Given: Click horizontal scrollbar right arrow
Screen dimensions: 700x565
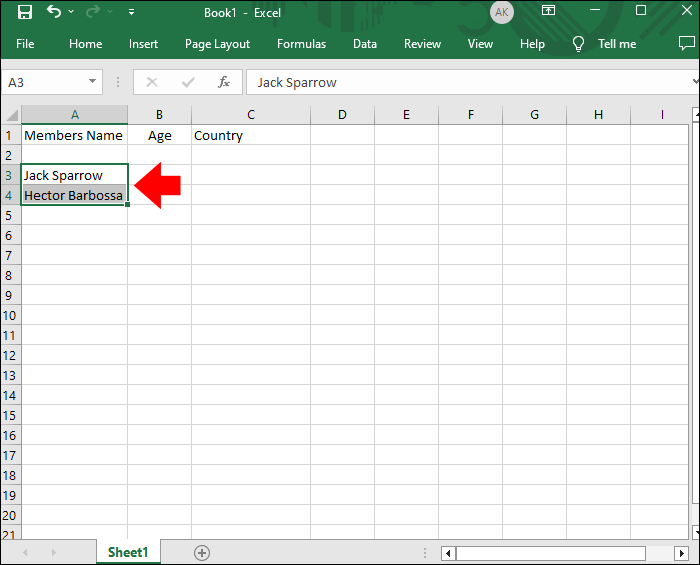Looking at the screenshot, I should coord(681,553).
